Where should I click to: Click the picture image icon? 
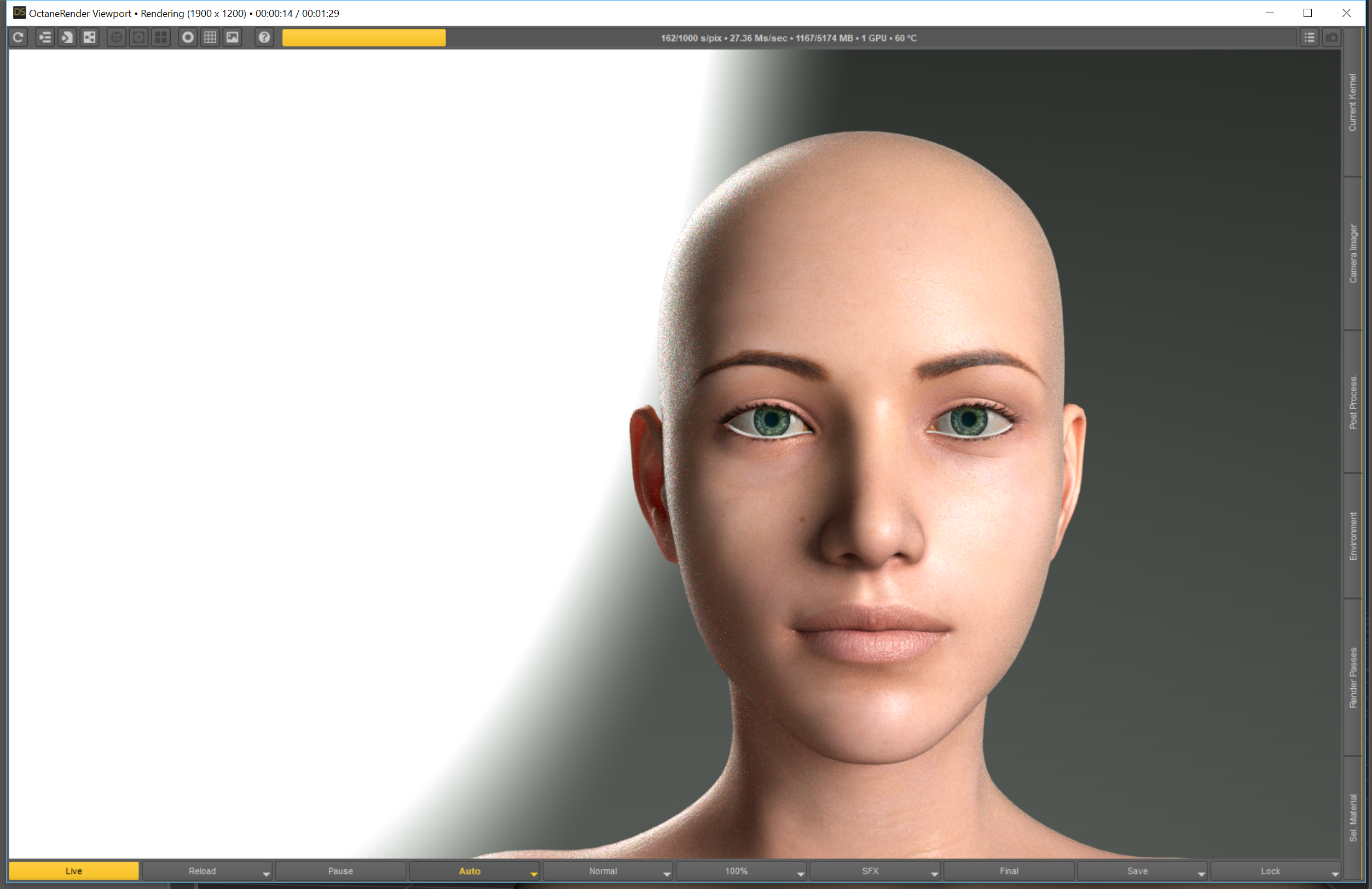point(233,38)
